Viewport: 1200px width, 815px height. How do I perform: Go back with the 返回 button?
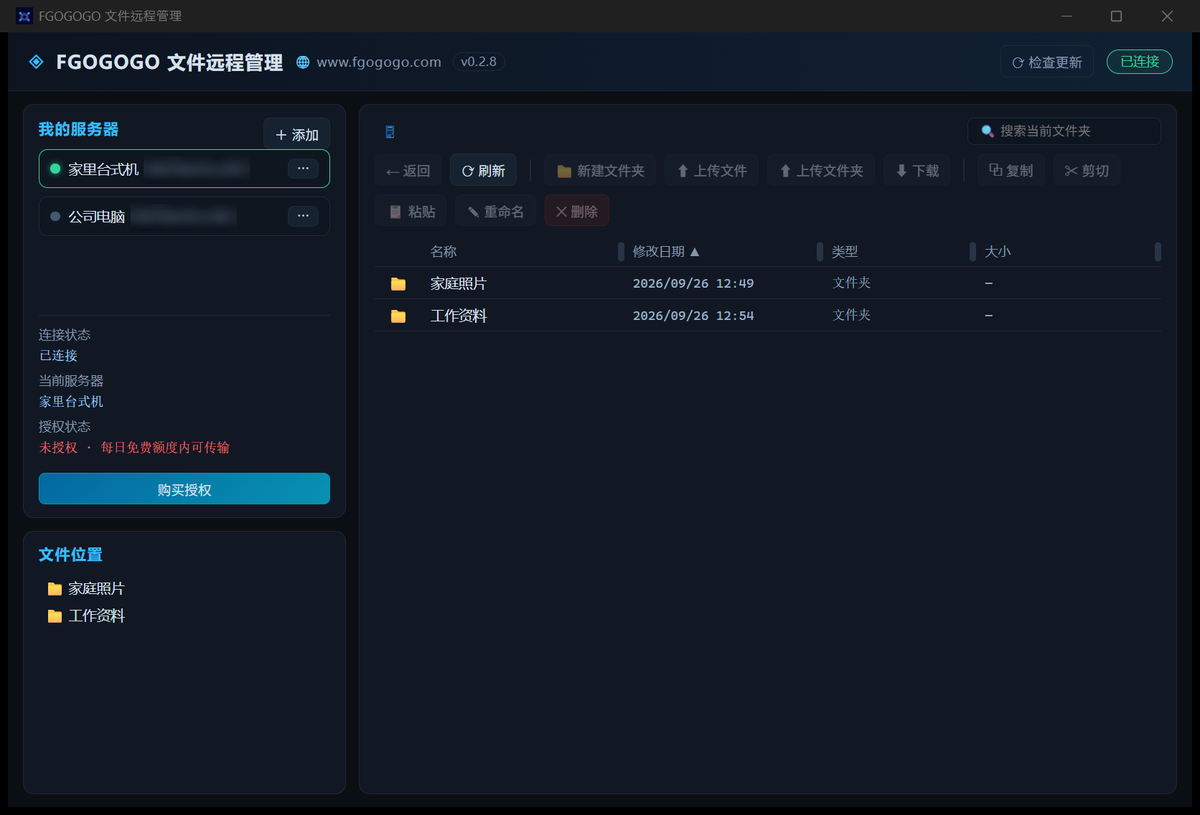pos(408,171)
